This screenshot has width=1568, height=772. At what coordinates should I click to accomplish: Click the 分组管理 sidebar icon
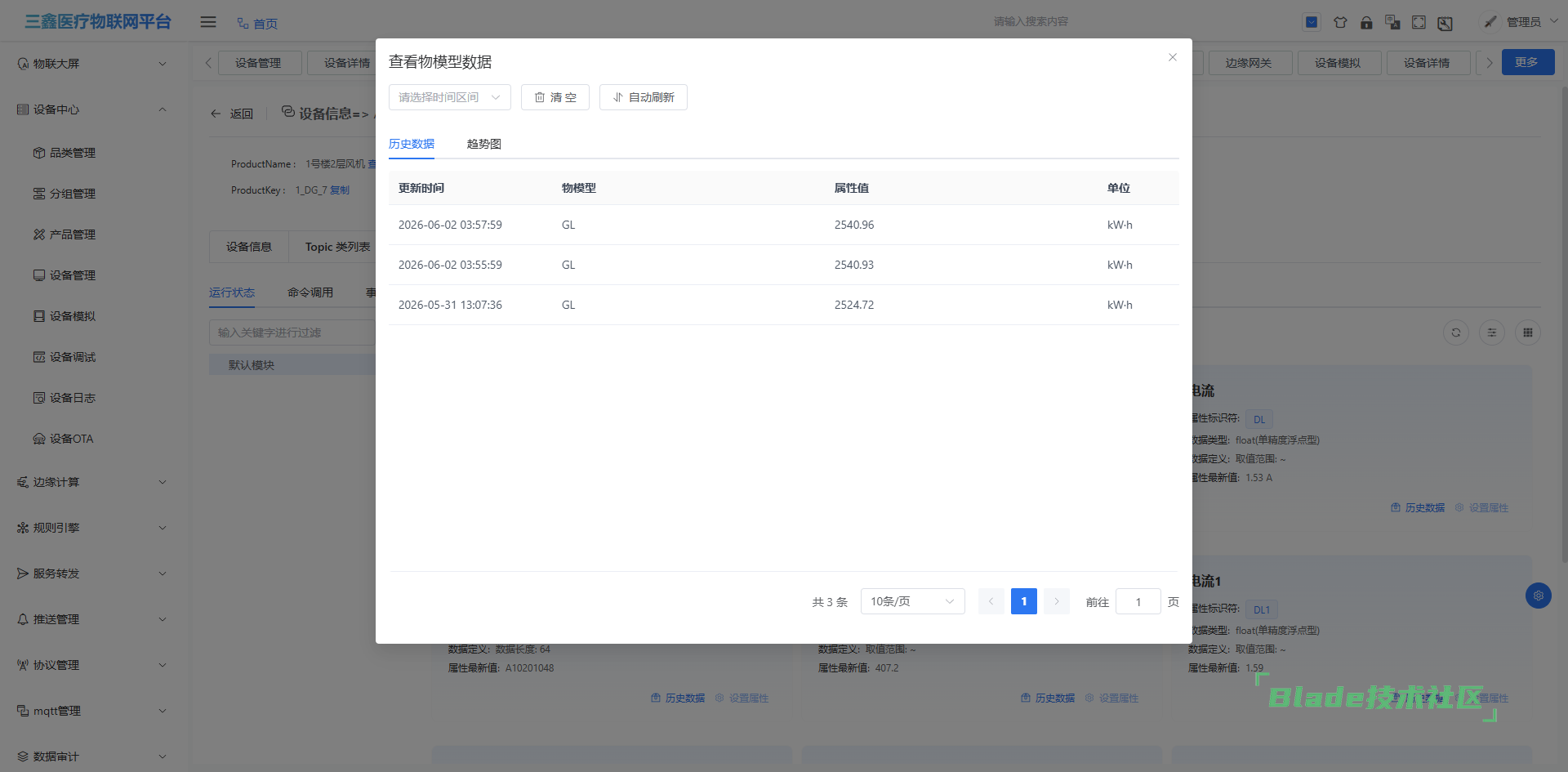click(39, 194)
